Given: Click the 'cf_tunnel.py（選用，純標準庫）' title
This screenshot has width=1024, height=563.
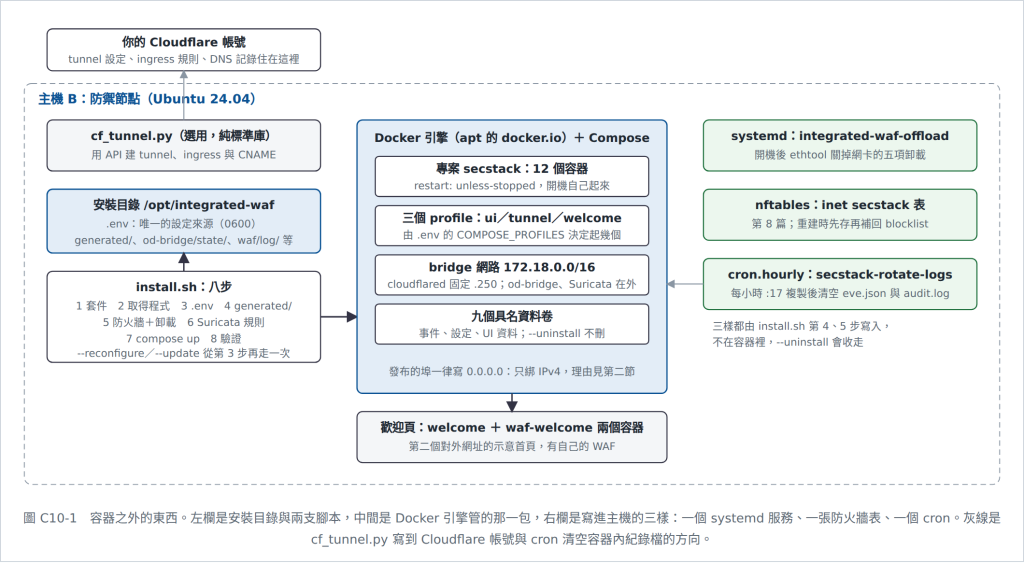Looking at the screenshot, I should pyautogui.click(x=184, y=136).
